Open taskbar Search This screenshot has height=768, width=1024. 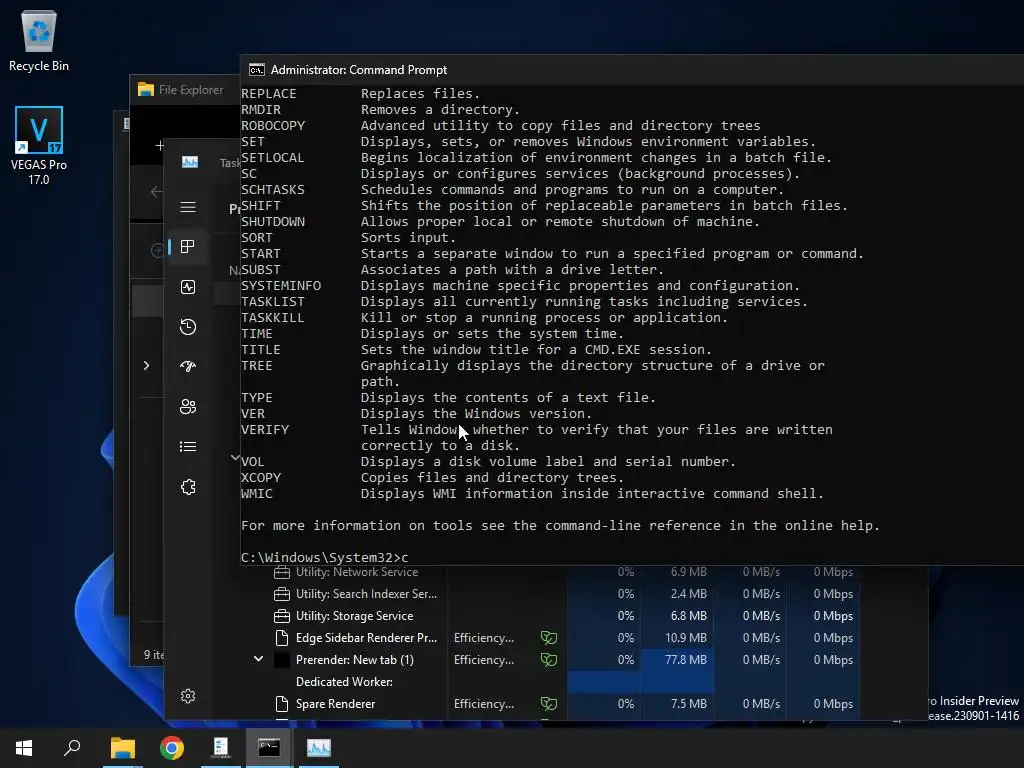point(72,748)
